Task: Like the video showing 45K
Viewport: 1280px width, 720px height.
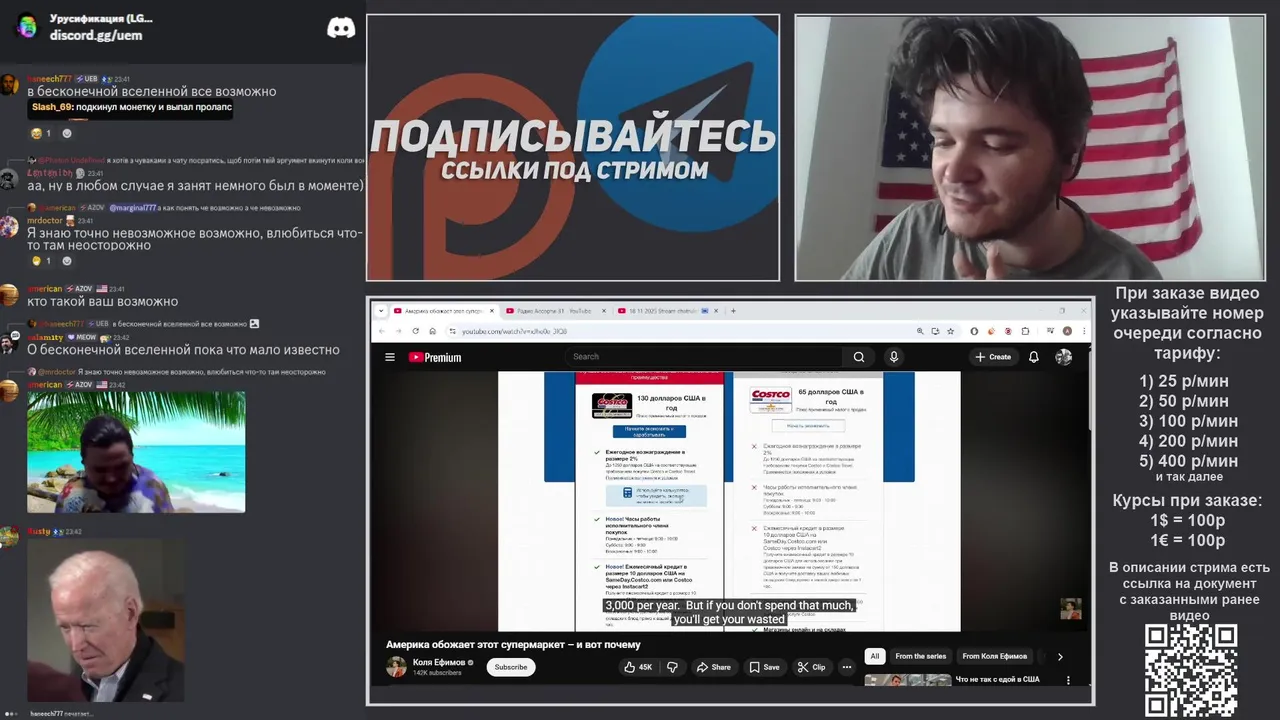Action: point(638,667)
